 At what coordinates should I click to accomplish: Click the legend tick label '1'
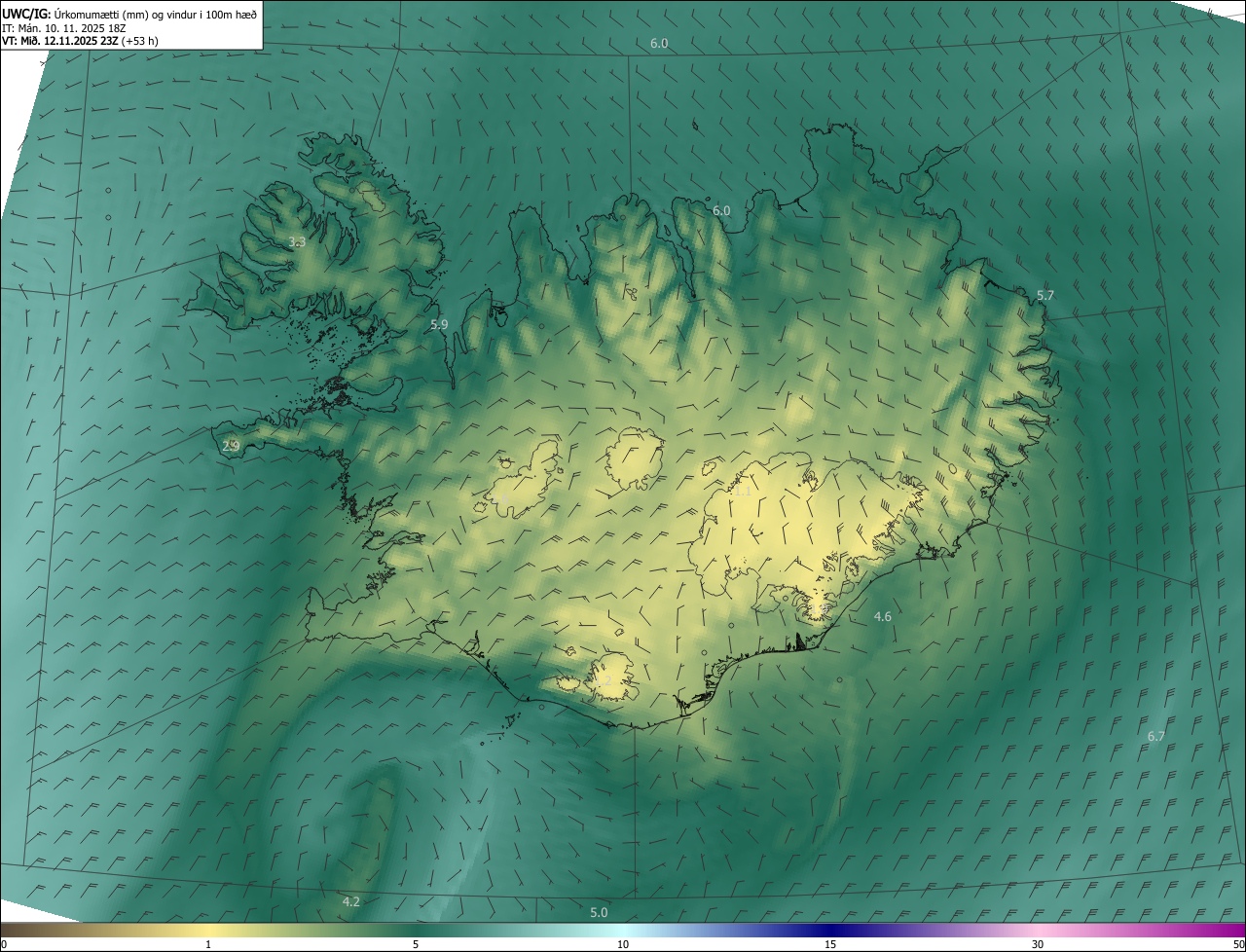pos(208,944)
